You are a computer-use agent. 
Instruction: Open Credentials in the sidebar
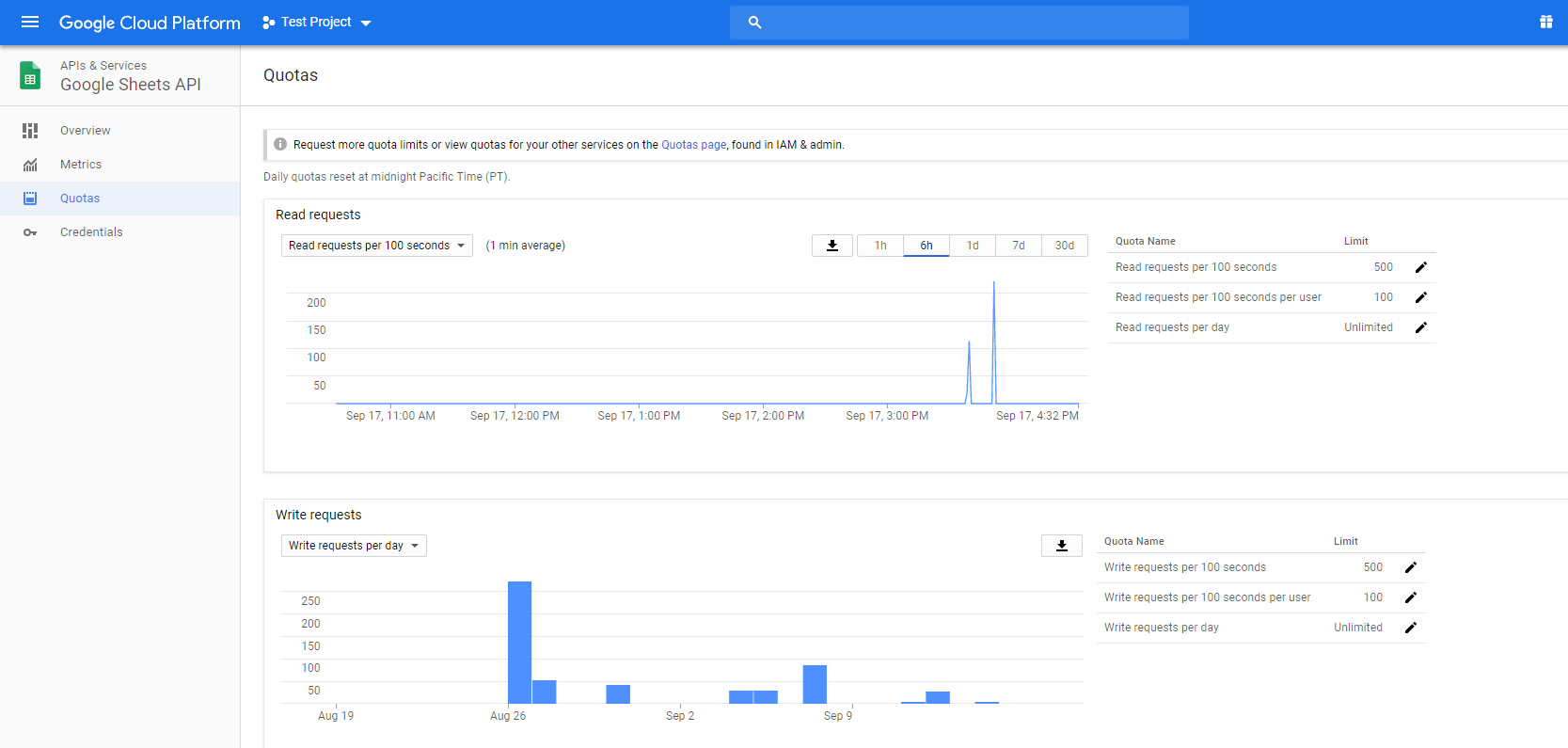click(91, 232)
